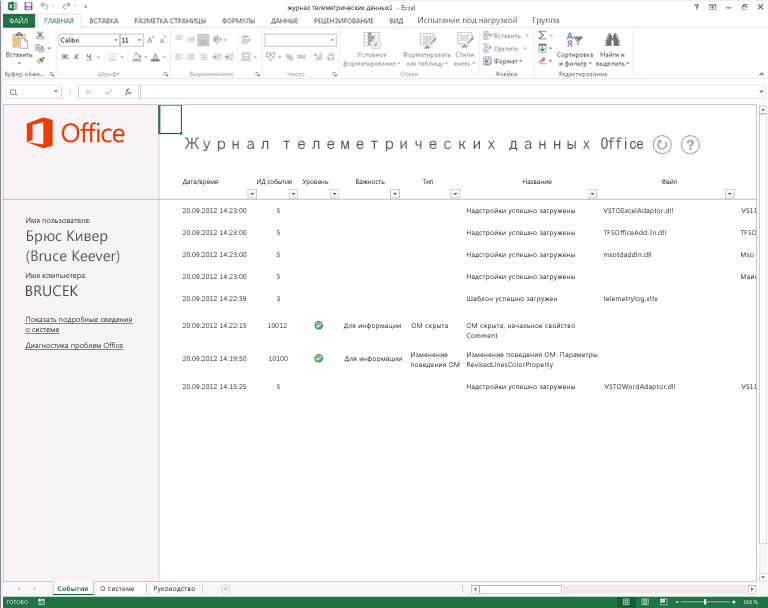Viewport: 768px width, 608px height.
Task: Open Найти и выделить binoculars menu
Action: coord(612,49)
